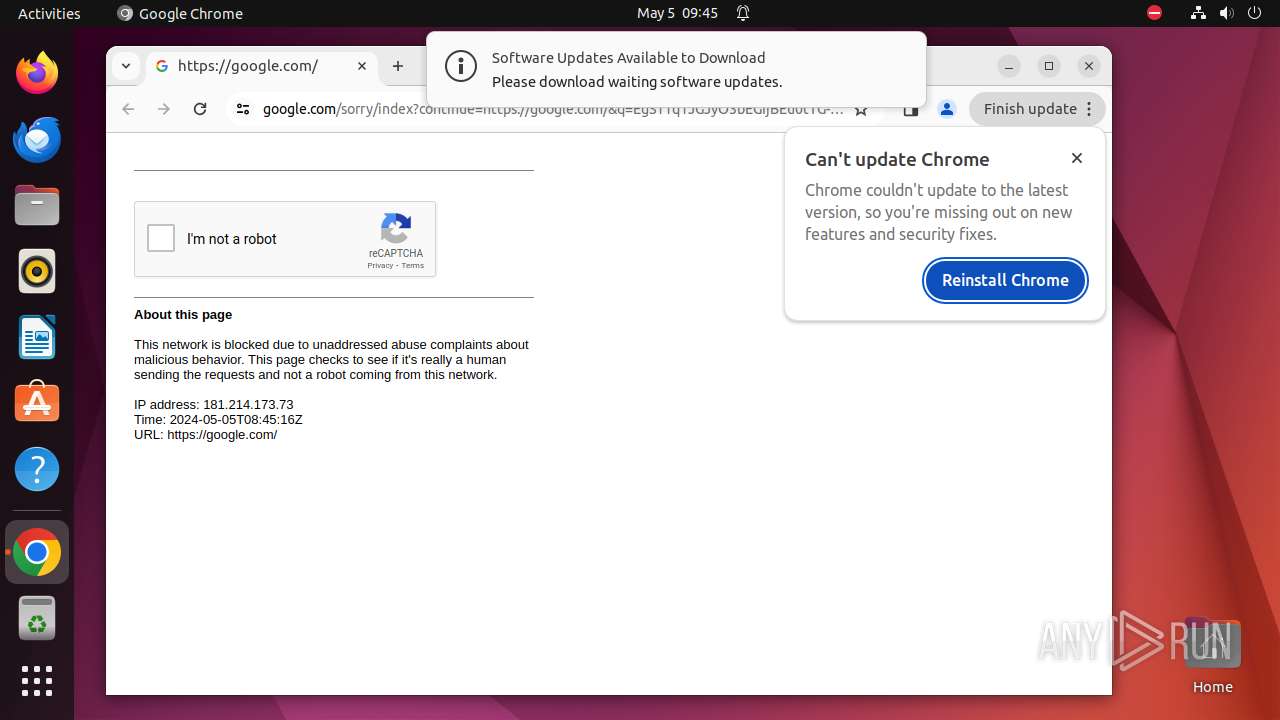This screenshot has width=1280, height=720.
Task: Go back to previous page
Action: tap(128, 109)
